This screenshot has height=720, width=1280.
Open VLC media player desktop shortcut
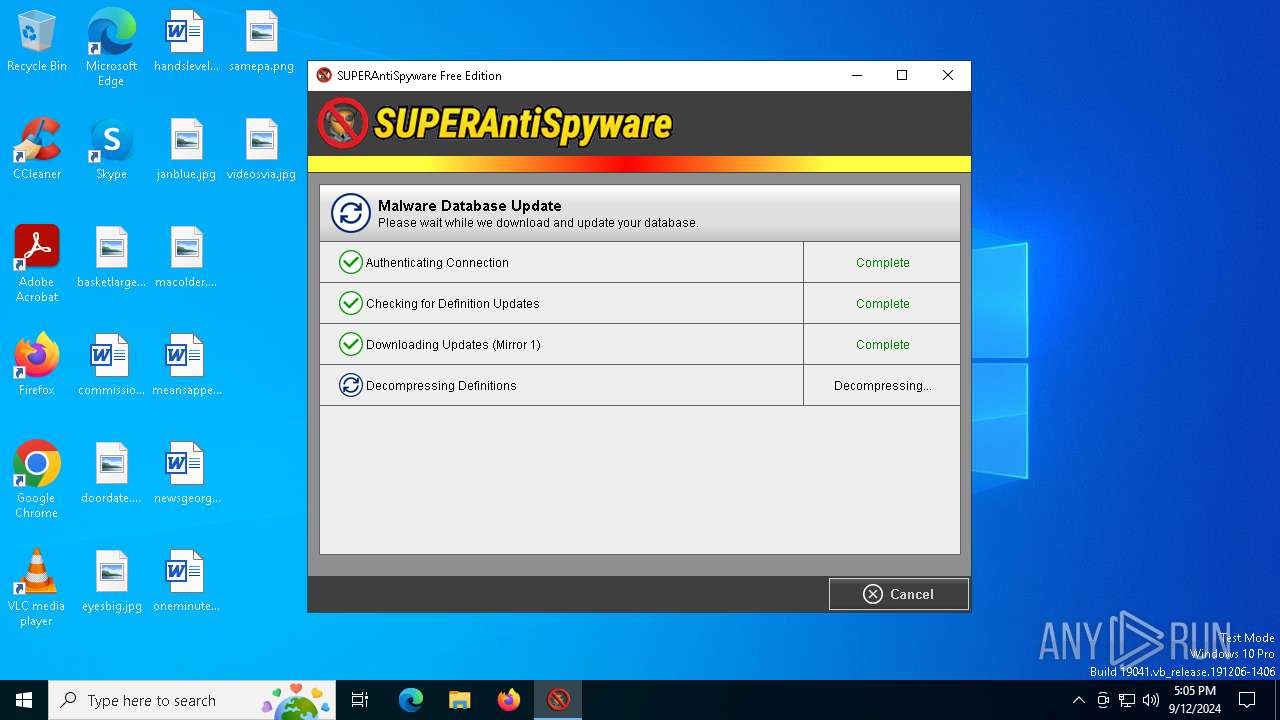[37, 588]
